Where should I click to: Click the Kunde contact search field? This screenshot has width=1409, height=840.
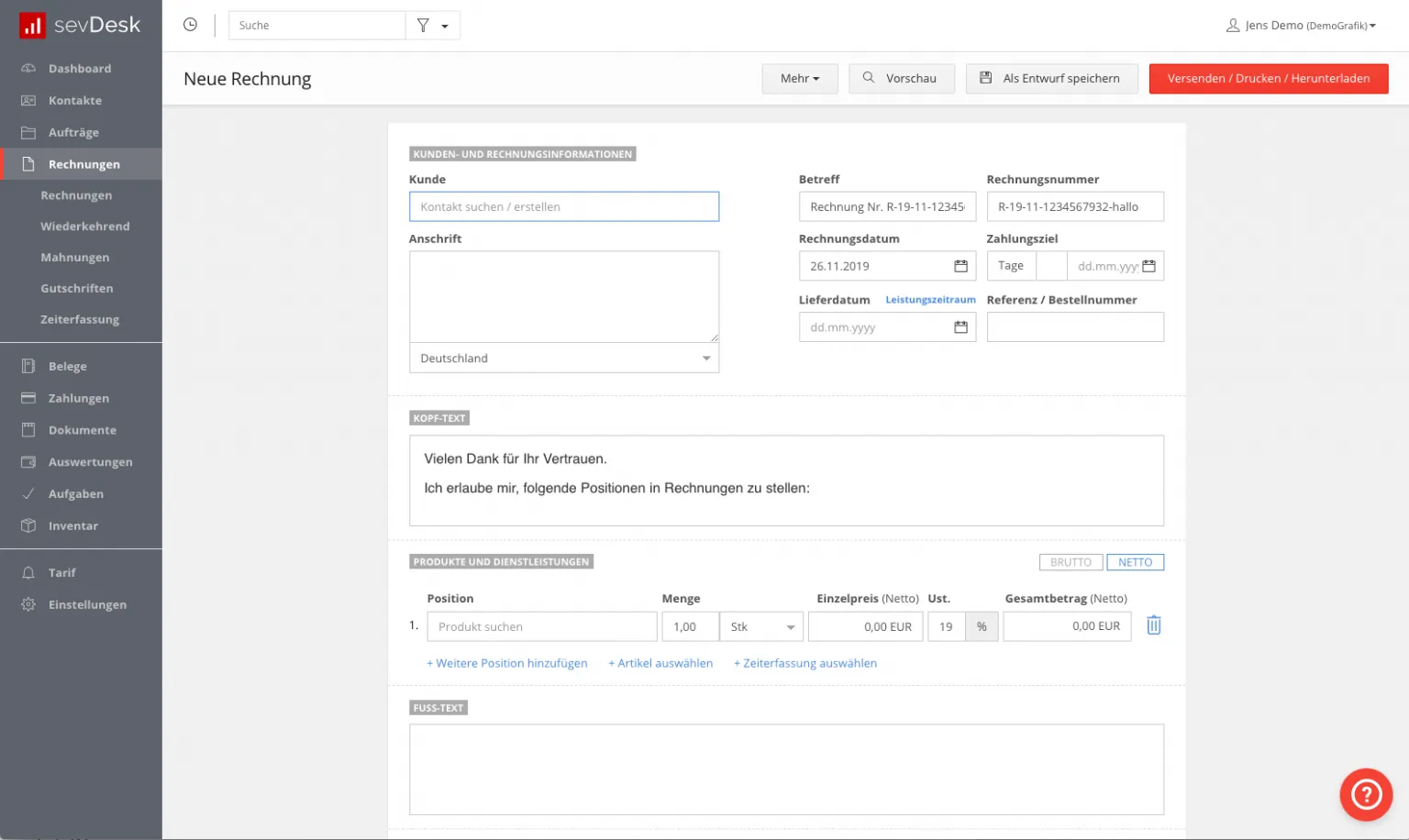[564, 206]
